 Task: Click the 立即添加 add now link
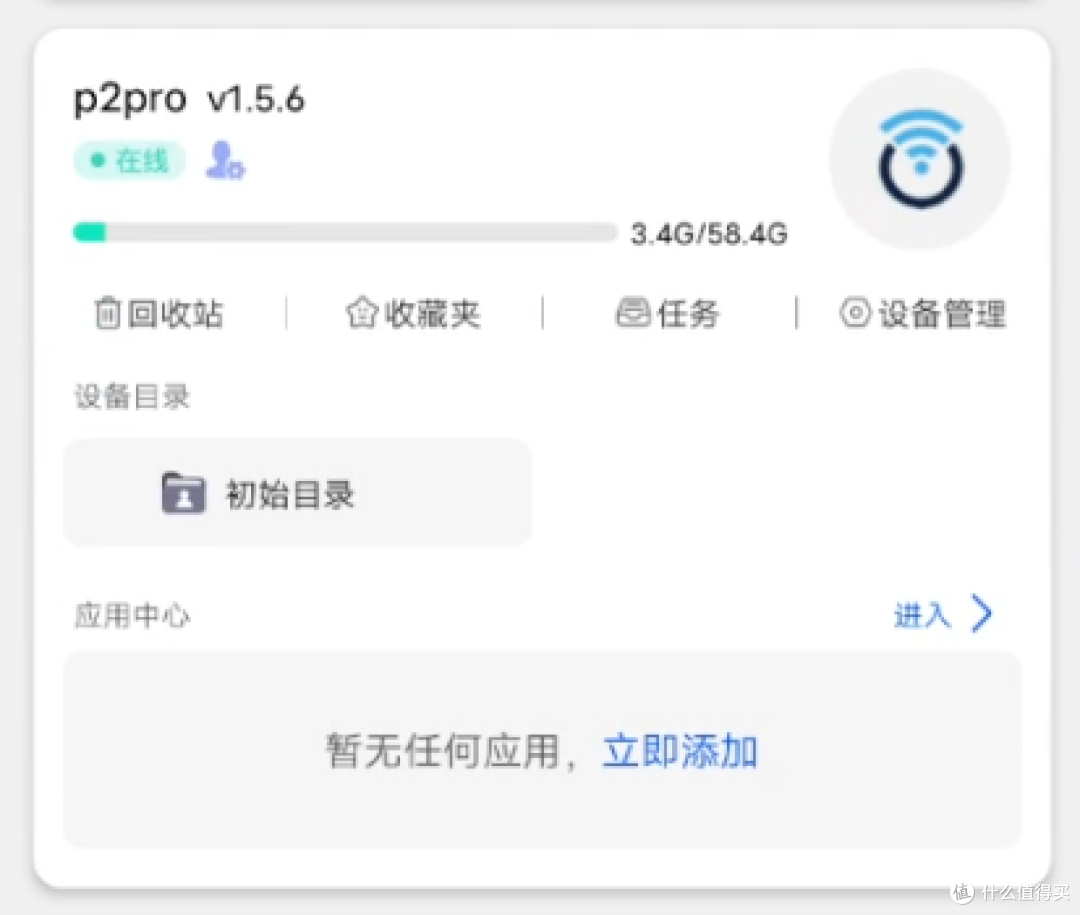pyautogui.click(x=680, y=750)
